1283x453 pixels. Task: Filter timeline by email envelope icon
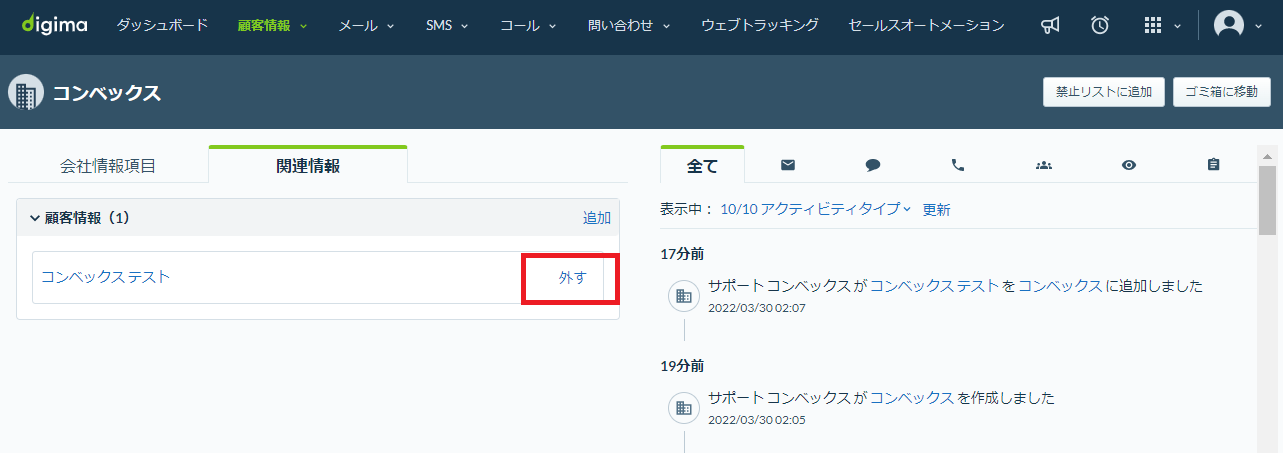(788, 165)
